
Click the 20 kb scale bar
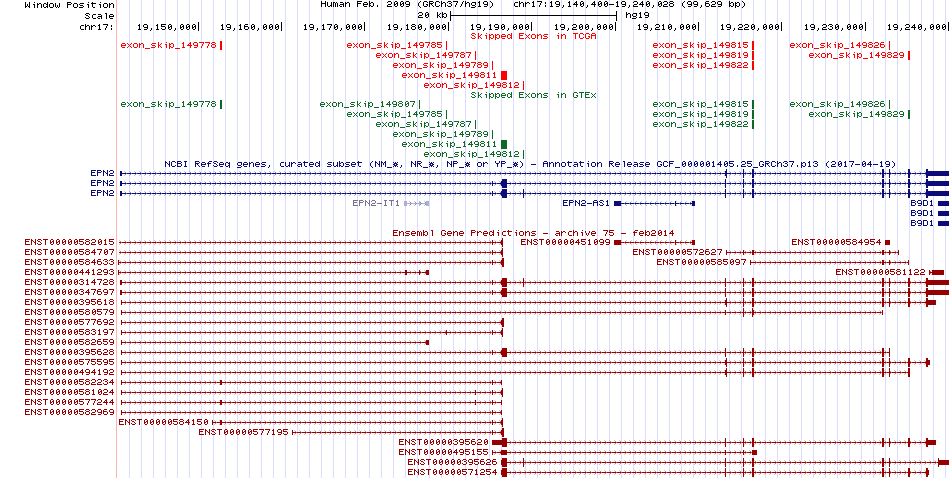533,15
